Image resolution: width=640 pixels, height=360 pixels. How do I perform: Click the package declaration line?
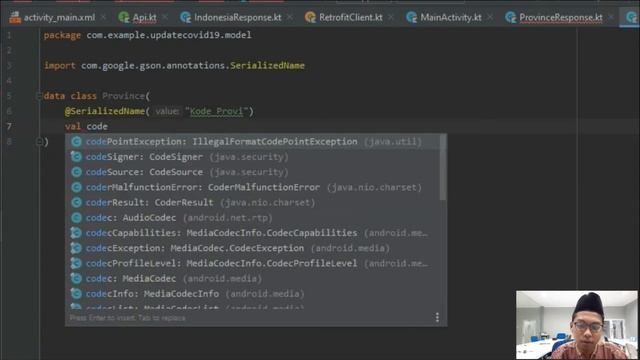(x=147, y=36)
